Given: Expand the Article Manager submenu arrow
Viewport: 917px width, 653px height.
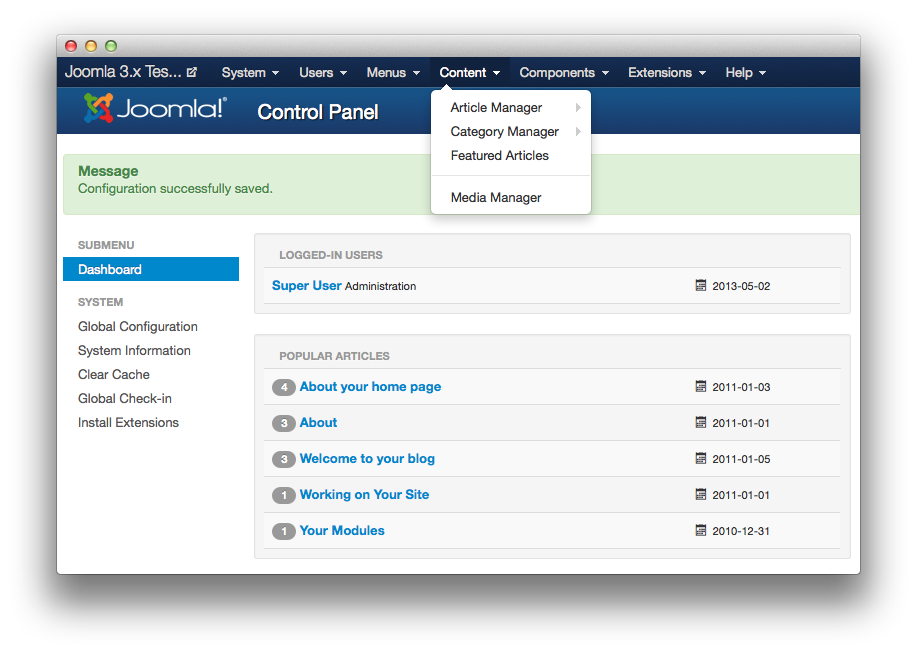Looking at the screenshot, I should coord(578,108).
